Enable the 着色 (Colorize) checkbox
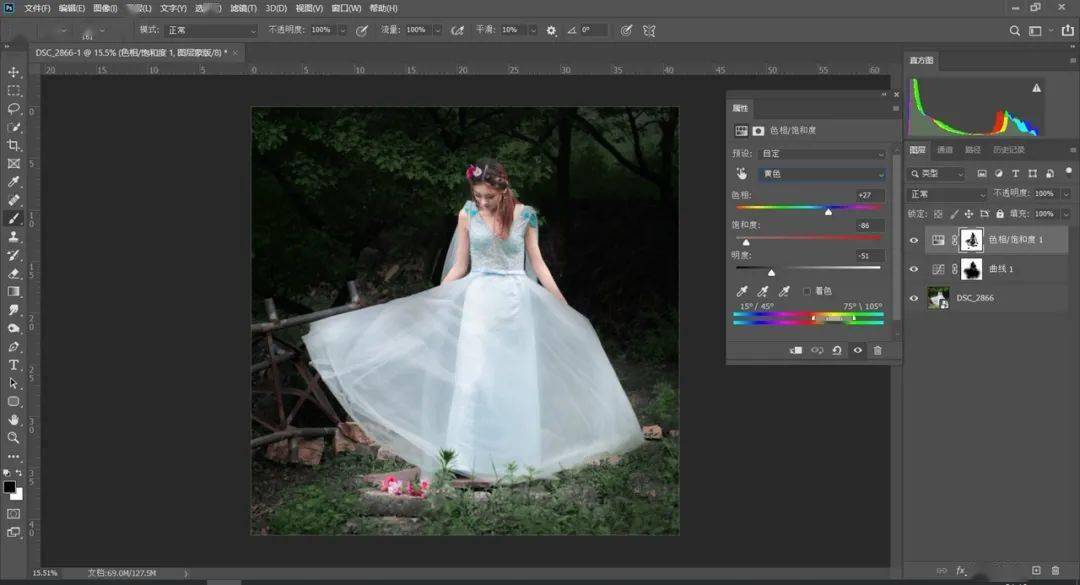Screen dimensions: 1080x585 click(x=806, y=292)
